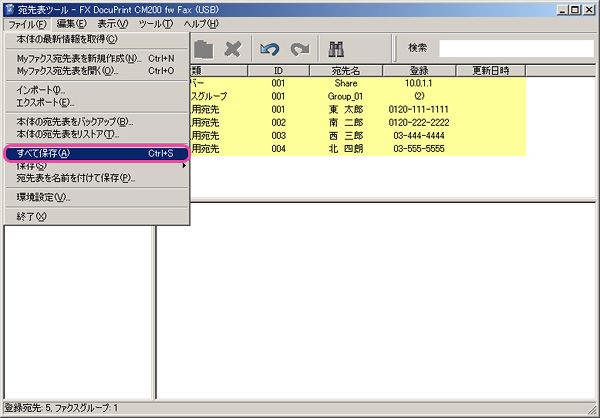This screenshot has width=600, height=418.
Task: Click the redo arrow icon
Action: click(x=299, y=48)
